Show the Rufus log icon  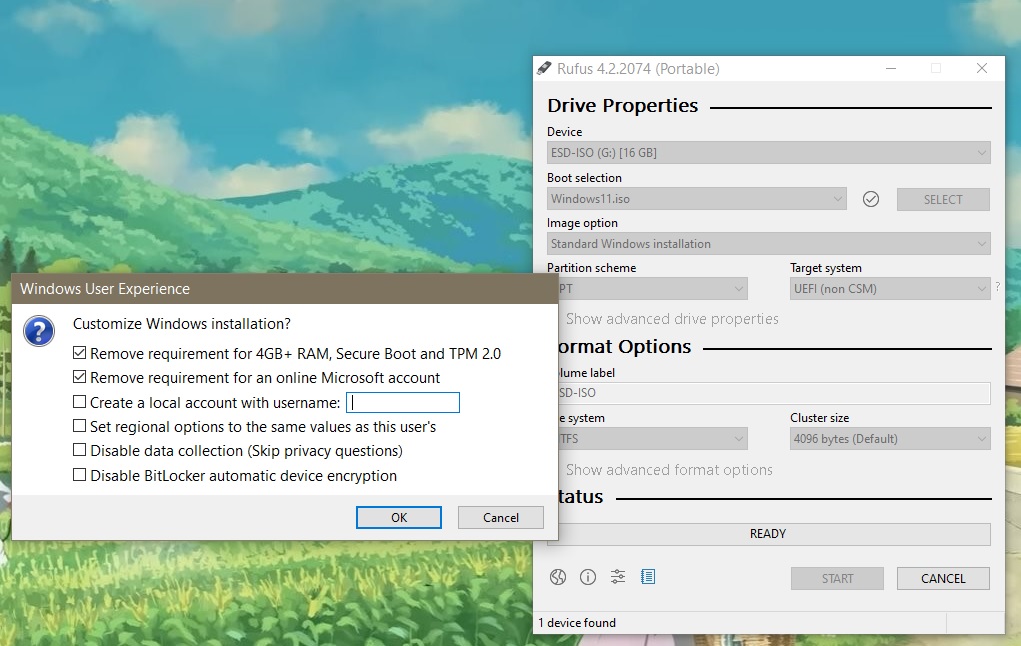coord(648,577)
